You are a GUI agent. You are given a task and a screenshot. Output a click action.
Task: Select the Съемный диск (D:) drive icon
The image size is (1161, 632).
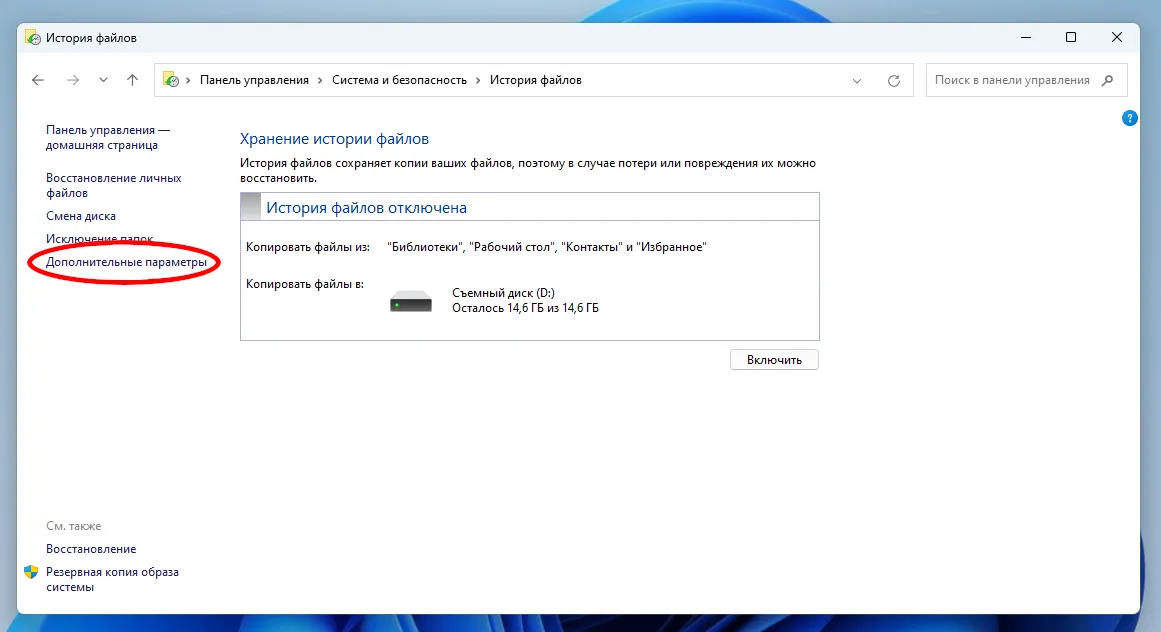[x=410, y=301]
